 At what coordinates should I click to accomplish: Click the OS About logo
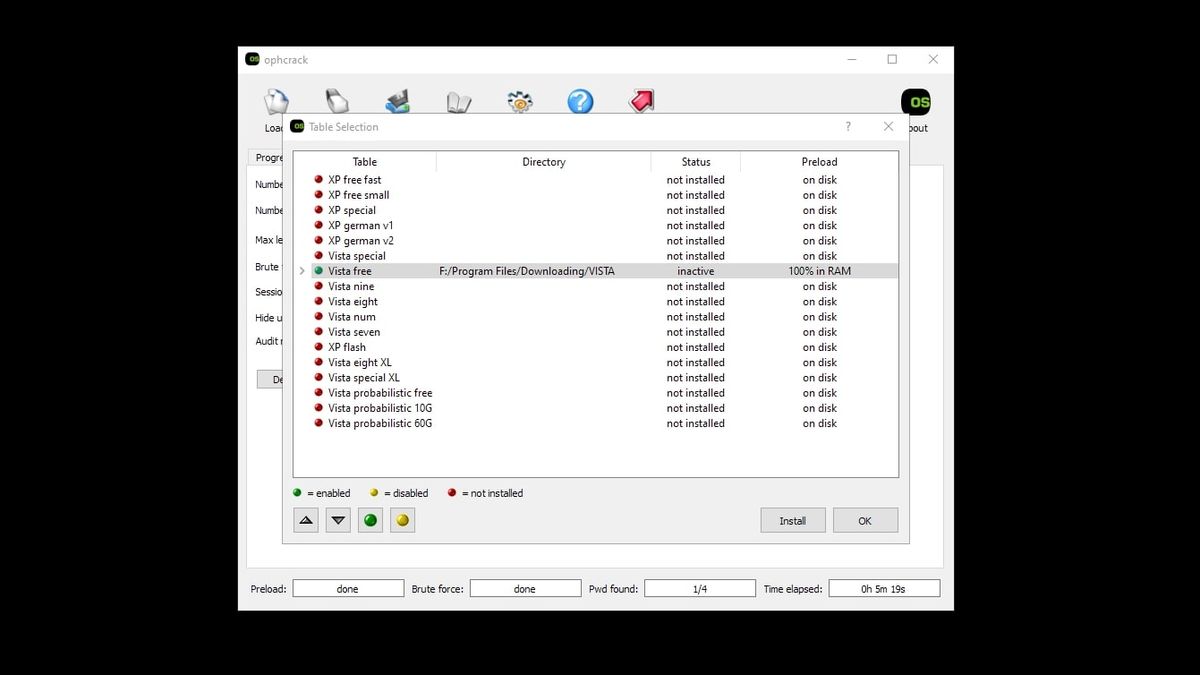(x=915, y=101)
